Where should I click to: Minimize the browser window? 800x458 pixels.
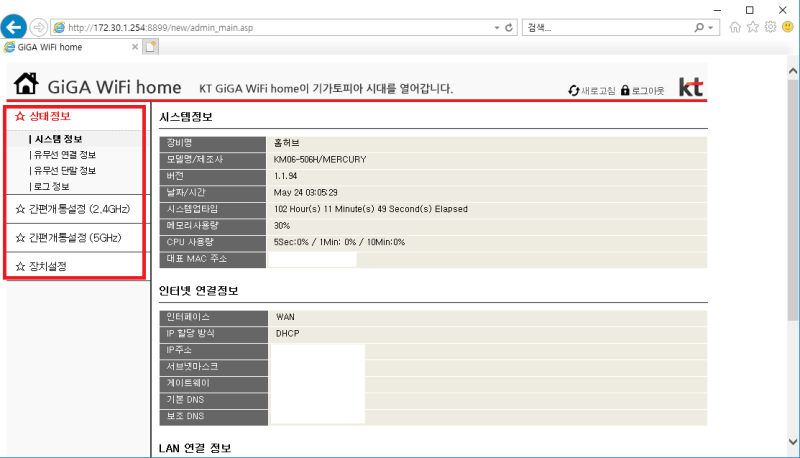(717, 10)
